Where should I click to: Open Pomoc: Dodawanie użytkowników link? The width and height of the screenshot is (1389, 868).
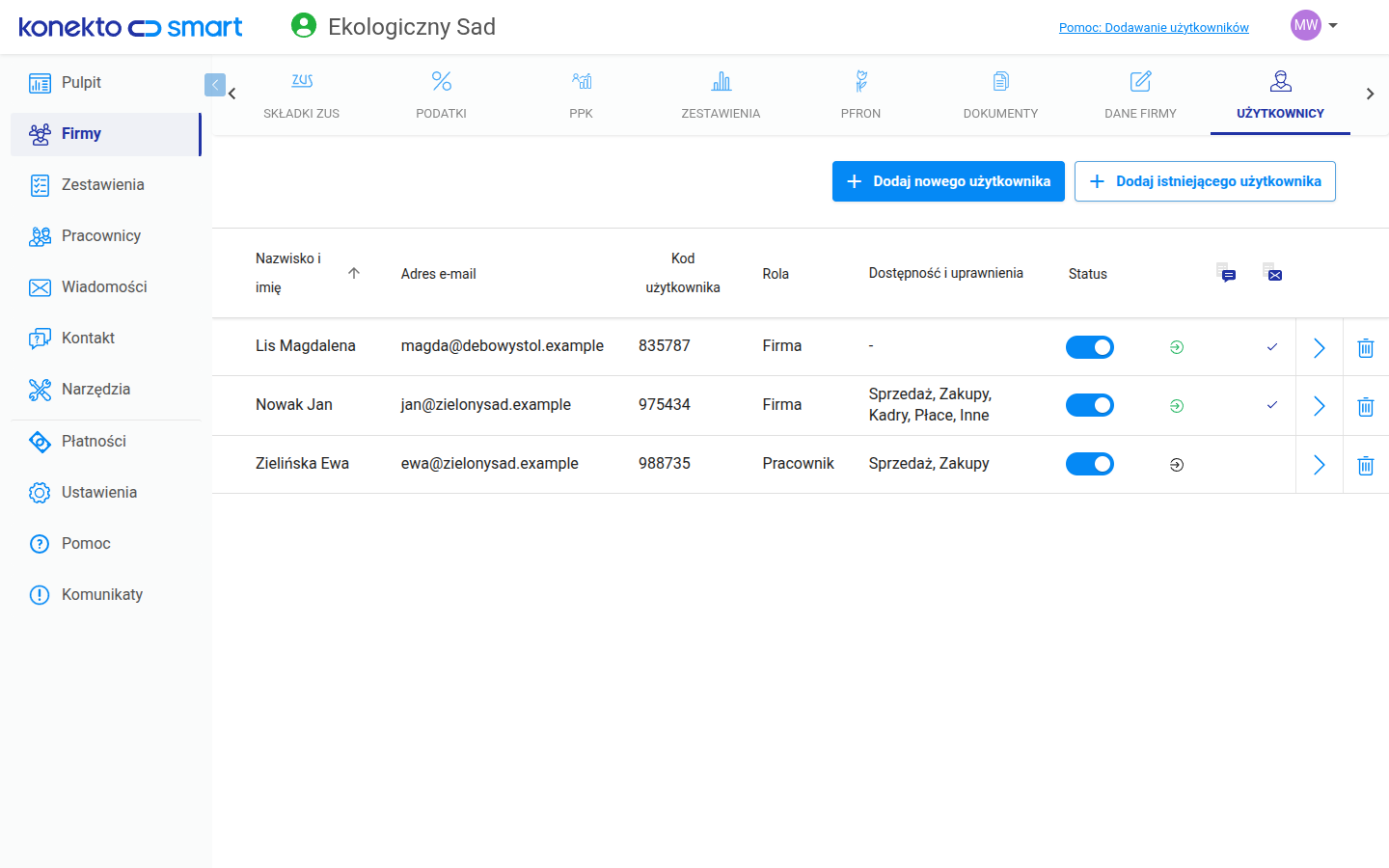[x=1154, y=27]
